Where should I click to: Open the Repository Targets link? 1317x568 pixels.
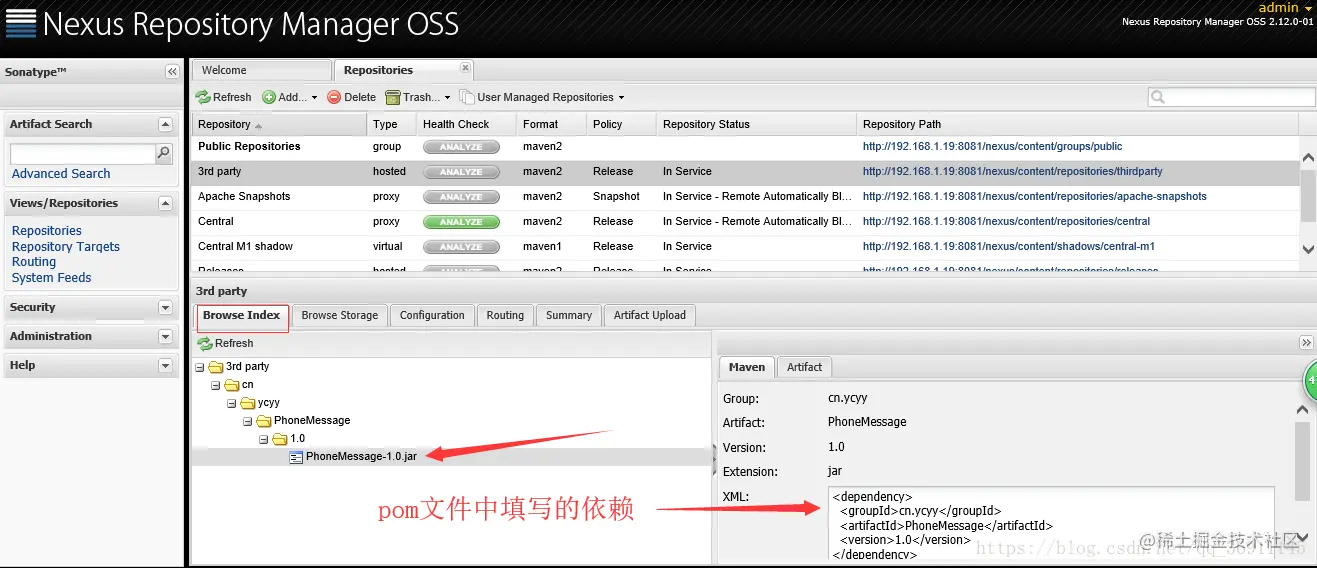(66, 247)
